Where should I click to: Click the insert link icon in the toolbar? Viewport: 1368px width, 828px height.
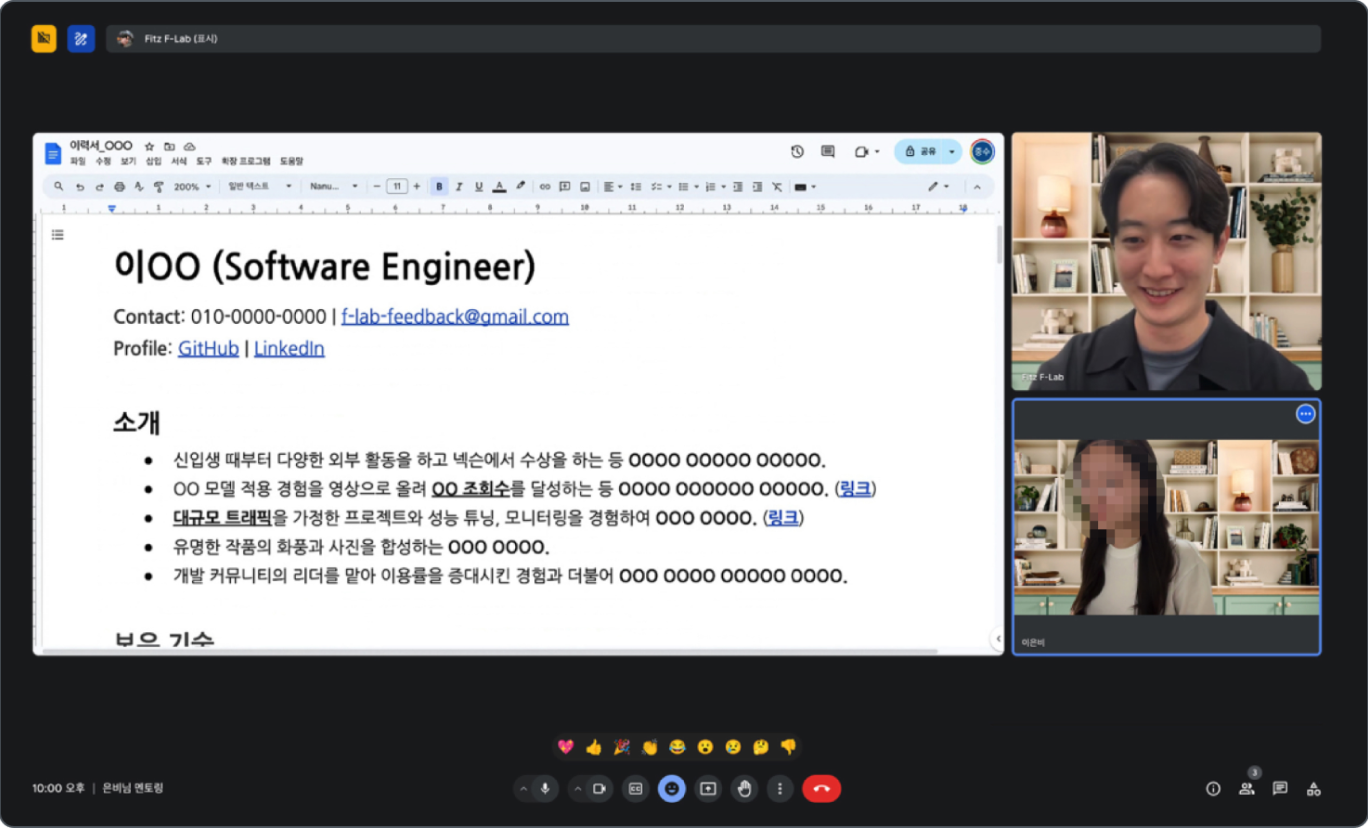547,187
